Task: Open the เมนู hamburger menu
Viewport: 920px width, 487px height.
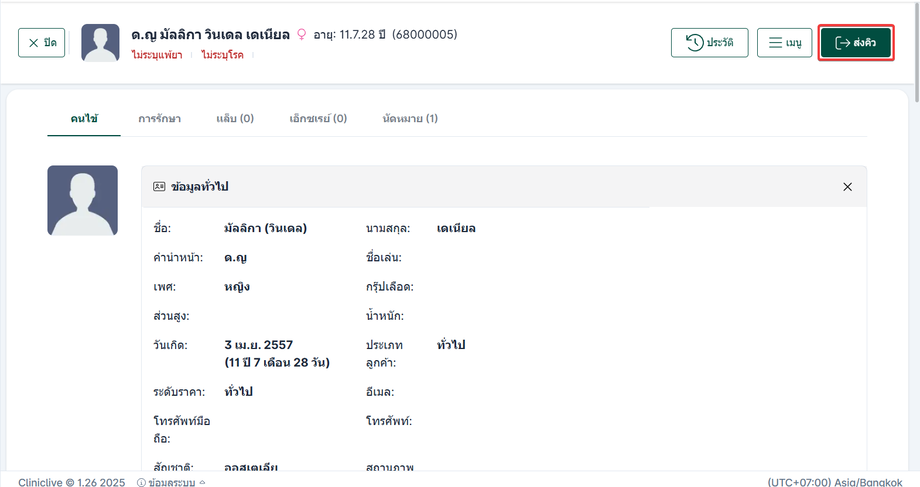Action: pos(784,43)
